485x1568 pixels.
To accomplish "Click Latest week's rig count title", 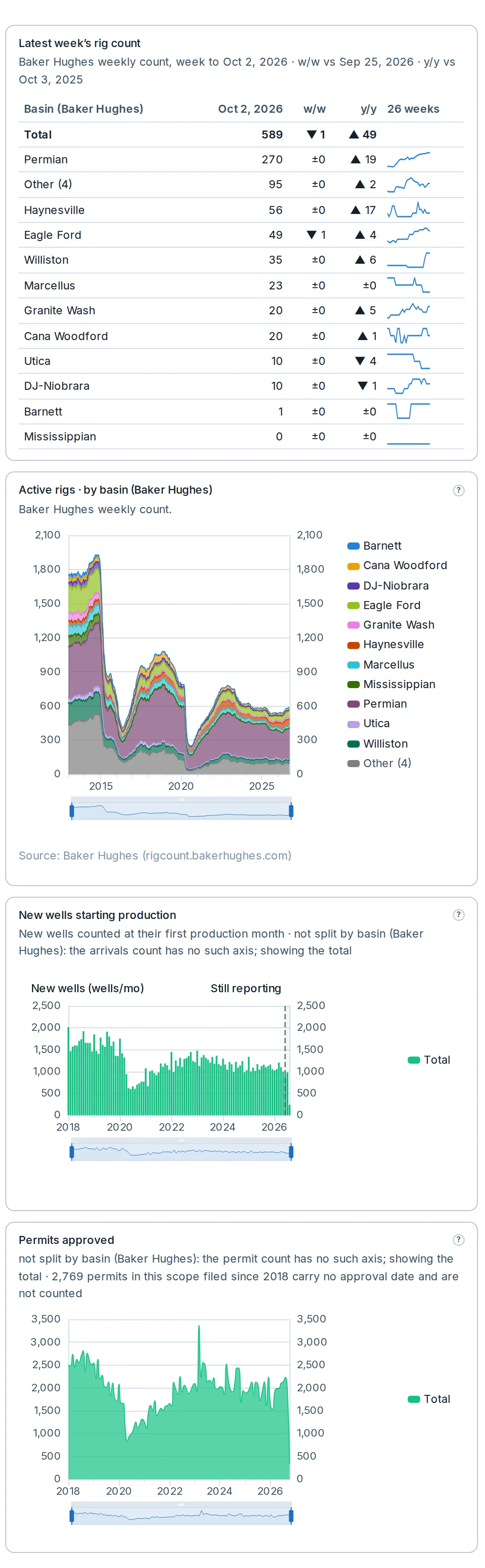I will (x=79, y=43).
